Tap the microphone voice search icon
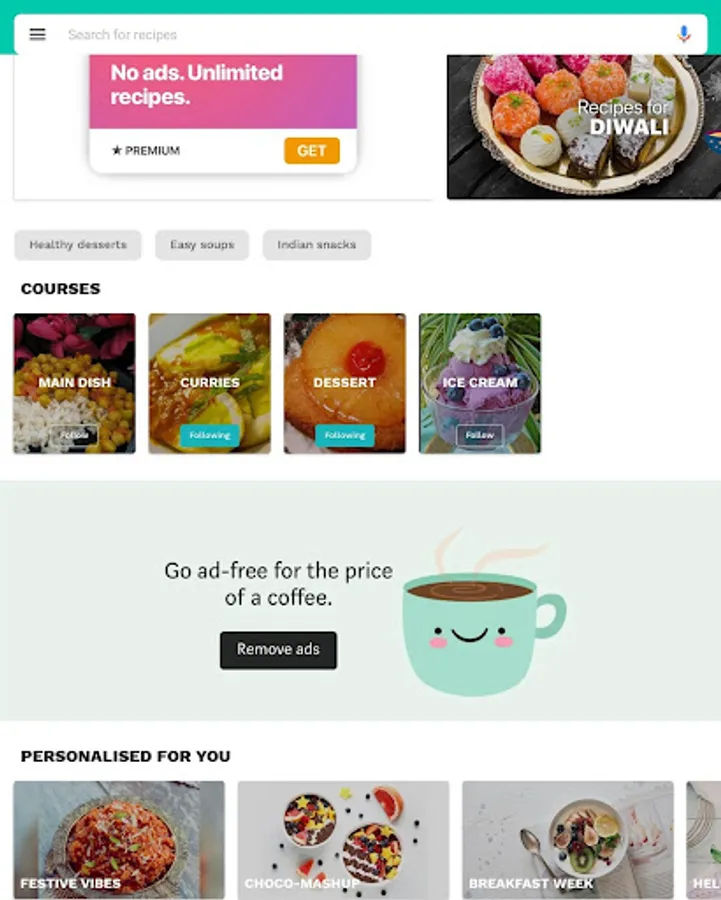721x900 pixels. (x=683, y=34)
